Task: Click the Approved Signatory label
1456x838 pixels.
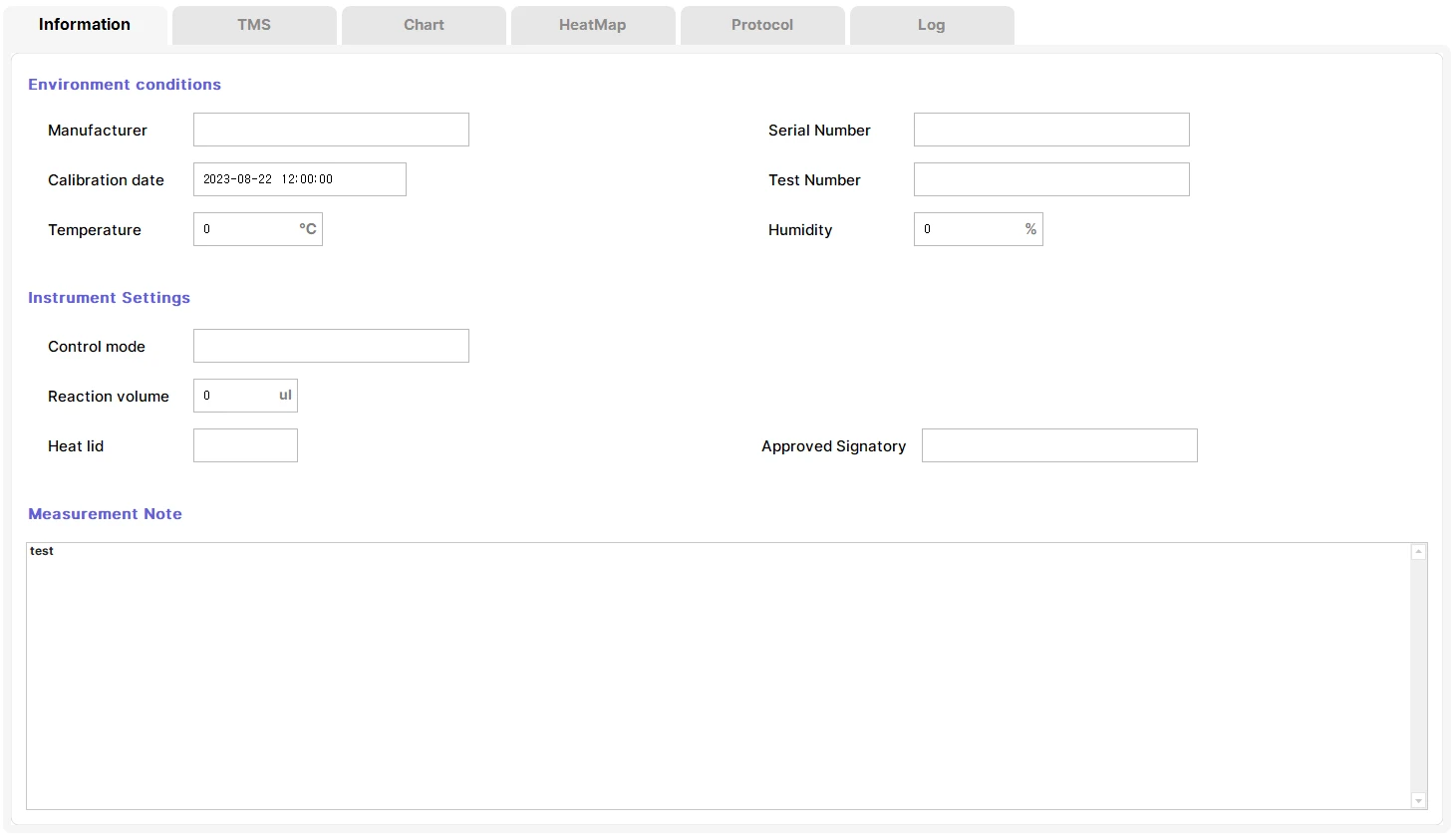Action: (x=834, y=446)
